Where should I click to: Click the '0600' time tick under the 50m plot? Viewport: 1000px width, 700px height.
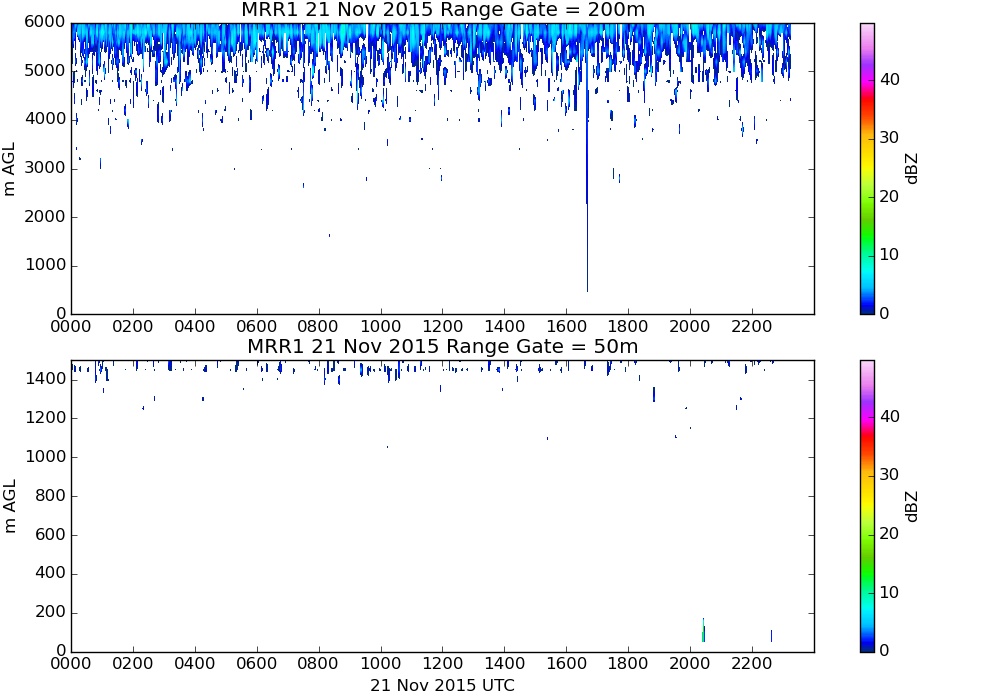(256, 664)
